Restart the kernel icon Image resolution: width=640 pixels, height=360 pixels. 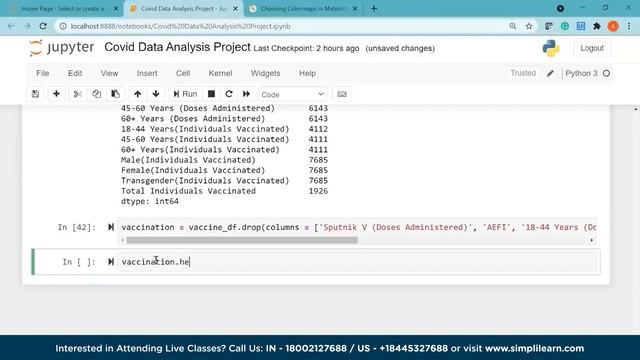[x=229, y=94]
